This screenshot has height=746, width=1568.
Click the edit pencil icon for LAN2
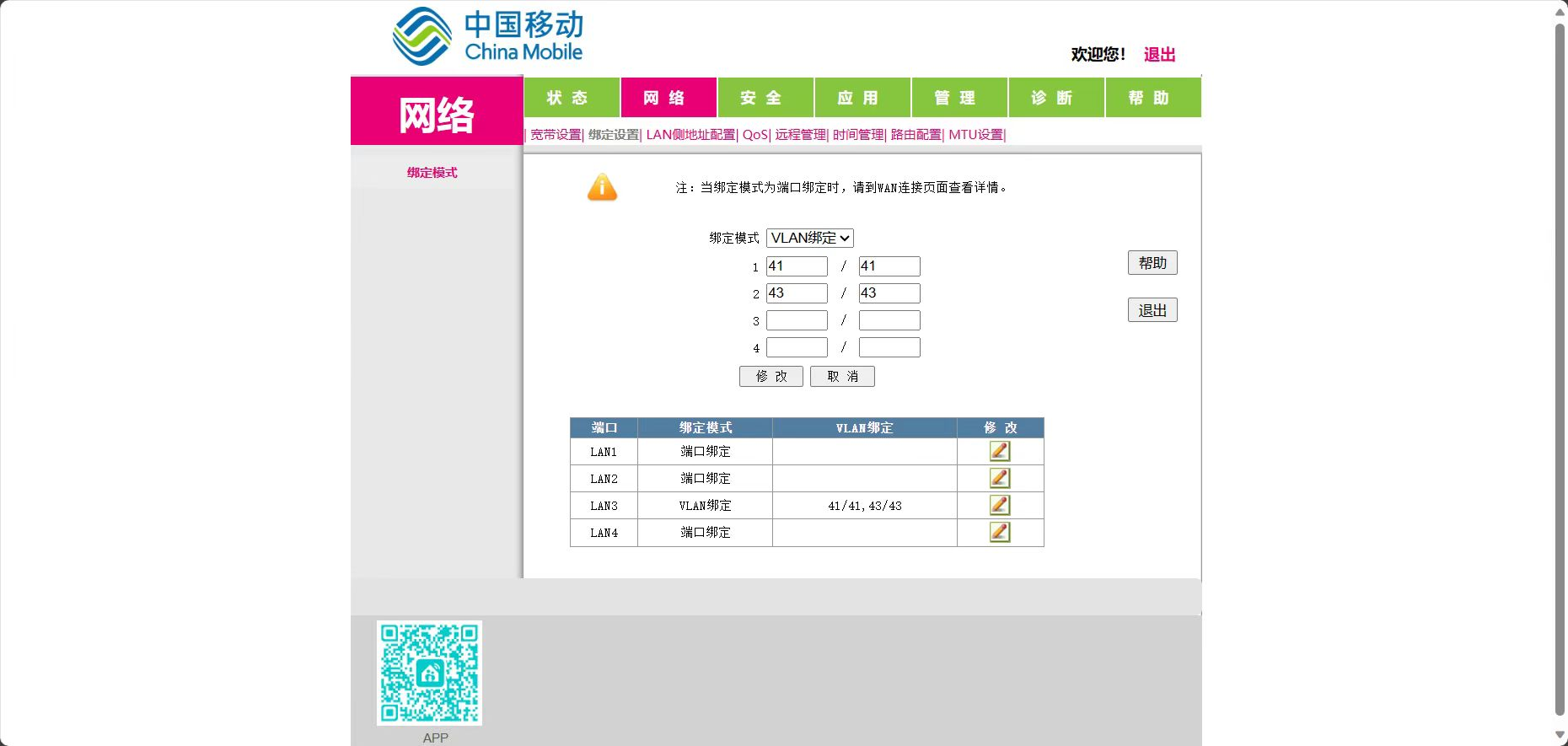(1000, 478)
